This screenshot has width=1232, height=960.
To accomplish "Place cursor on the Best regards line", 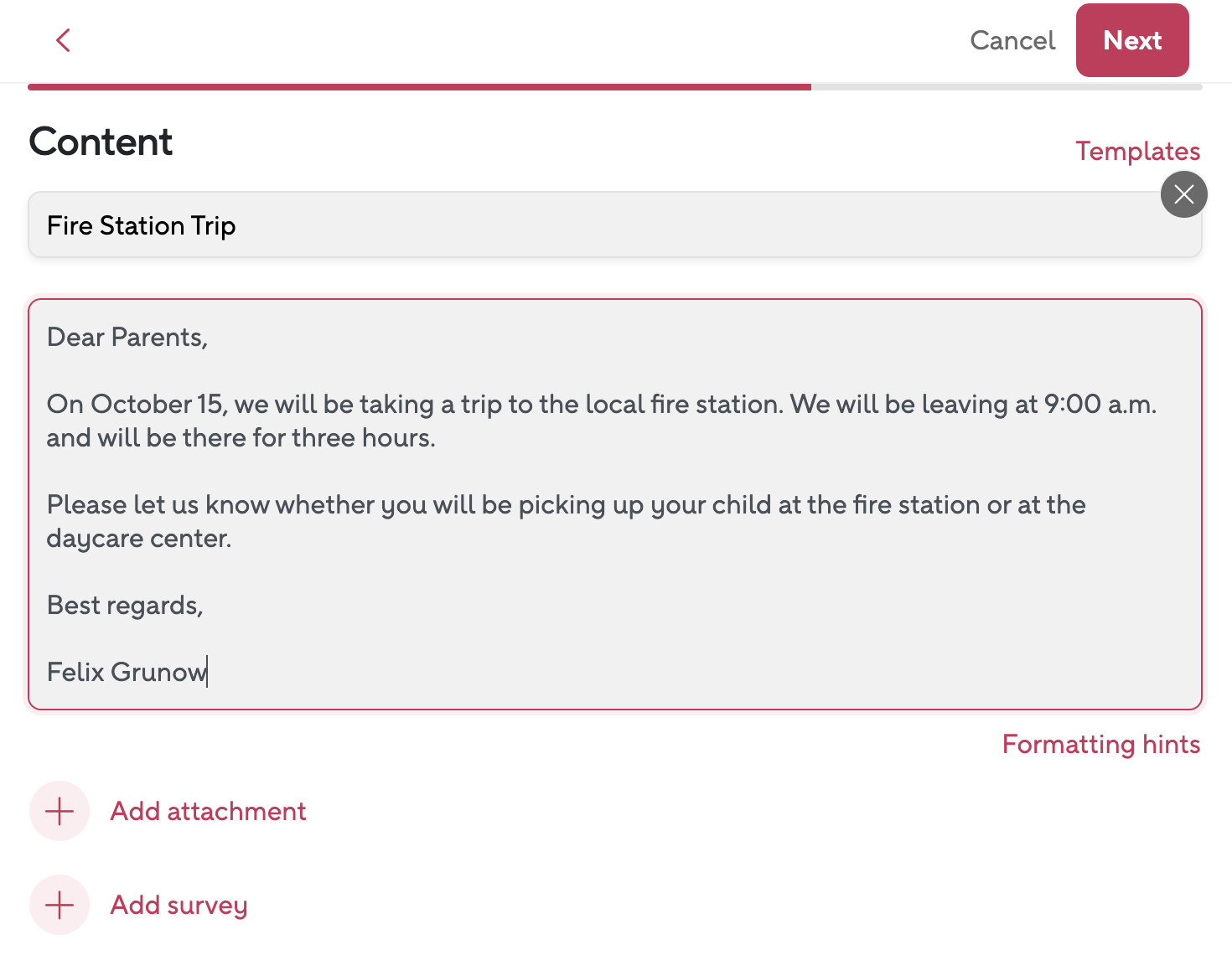I will click(x=125, y=605).
